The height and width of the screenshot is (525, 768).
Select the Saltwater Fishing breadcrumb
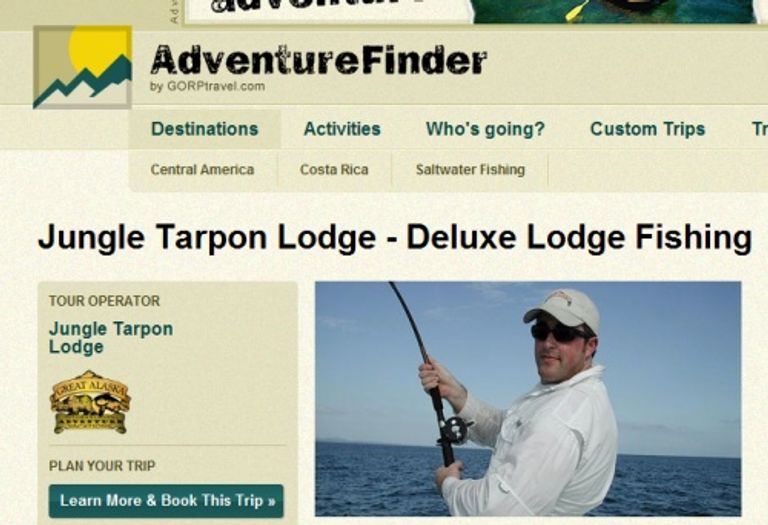click(x=470, y=169)
